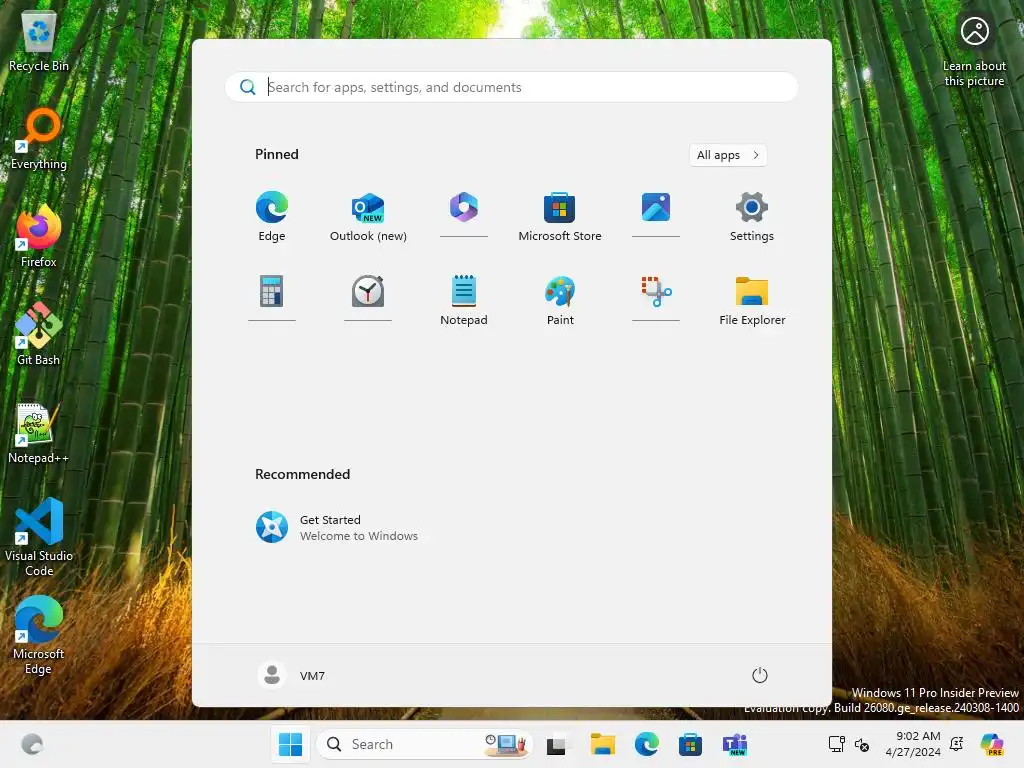Open Microsoft Teams on the taskbar

point(735,744)
